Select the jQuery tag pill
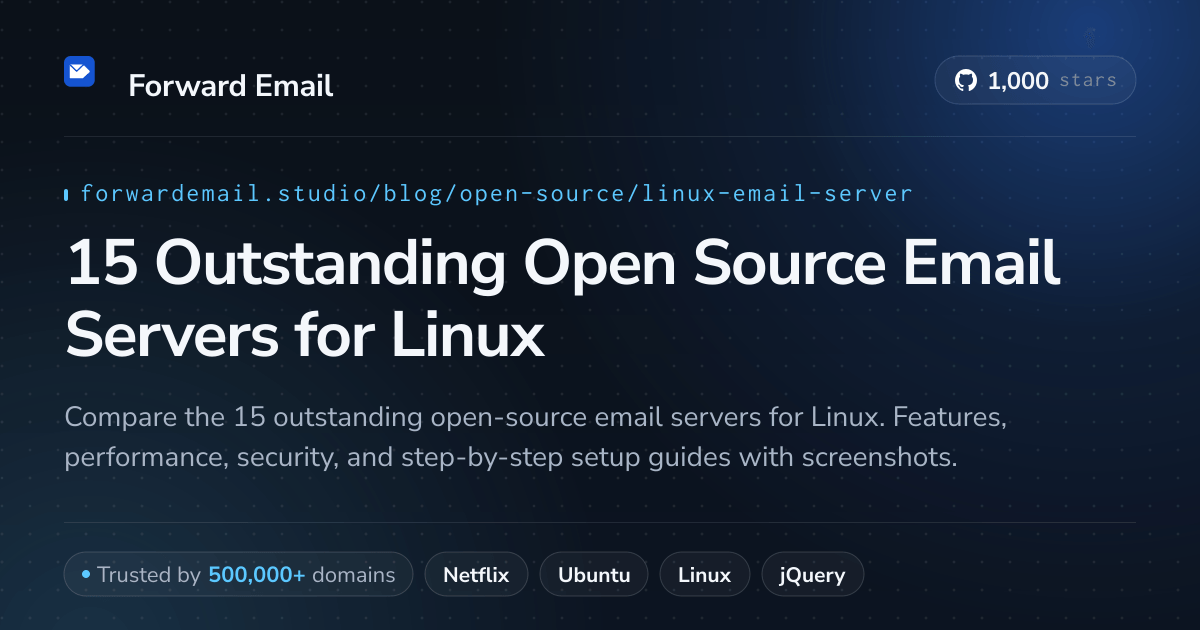 813,575
